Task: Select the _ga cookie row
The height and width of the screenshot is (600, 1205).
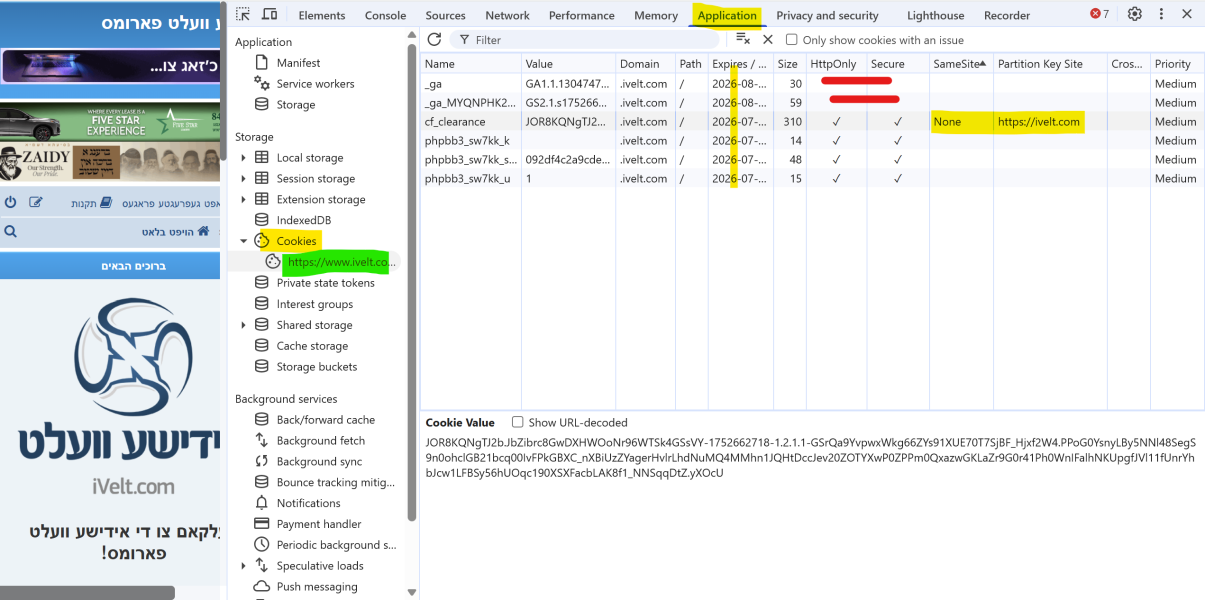Action: point(810,84)
